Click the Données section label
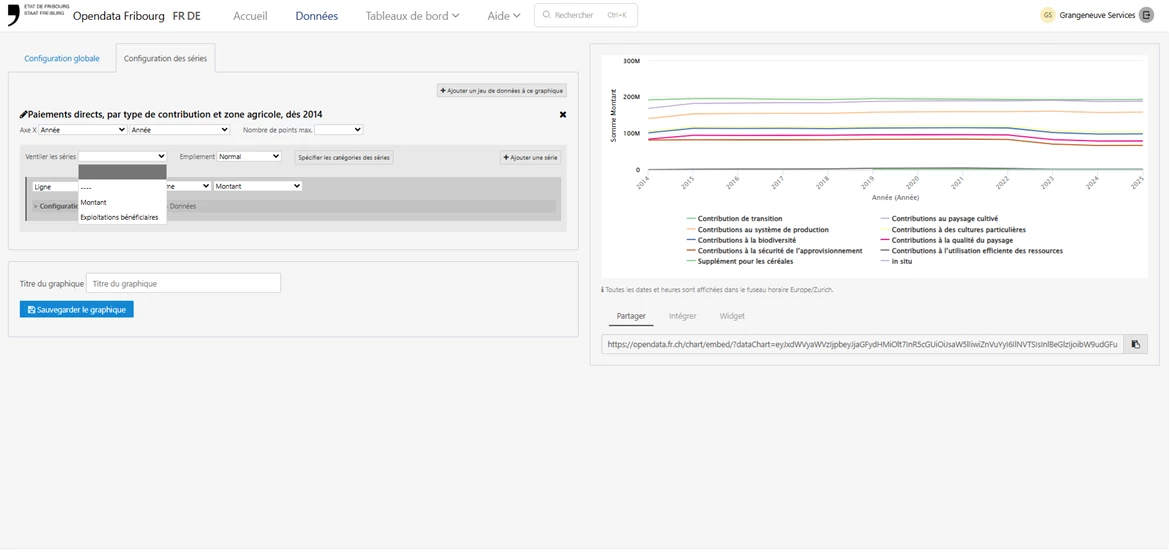This screenshot has width=1170, height=553. 183,206
